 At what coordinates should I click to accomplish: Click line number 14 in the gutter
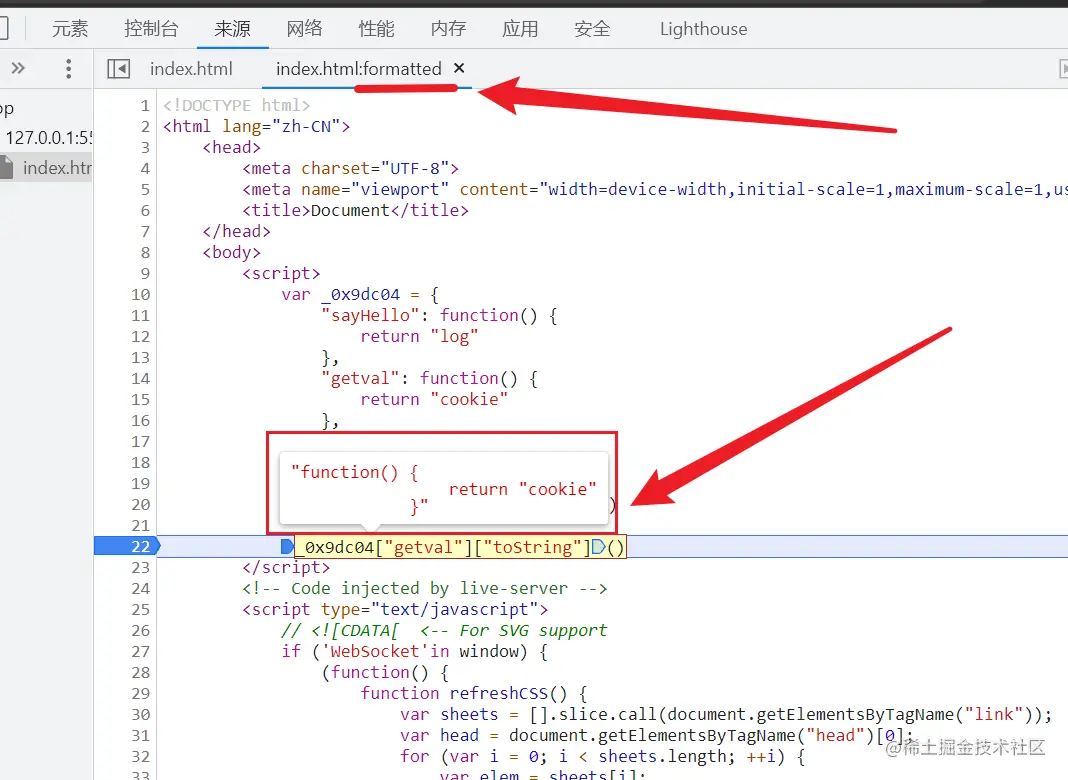coord(140,378)
